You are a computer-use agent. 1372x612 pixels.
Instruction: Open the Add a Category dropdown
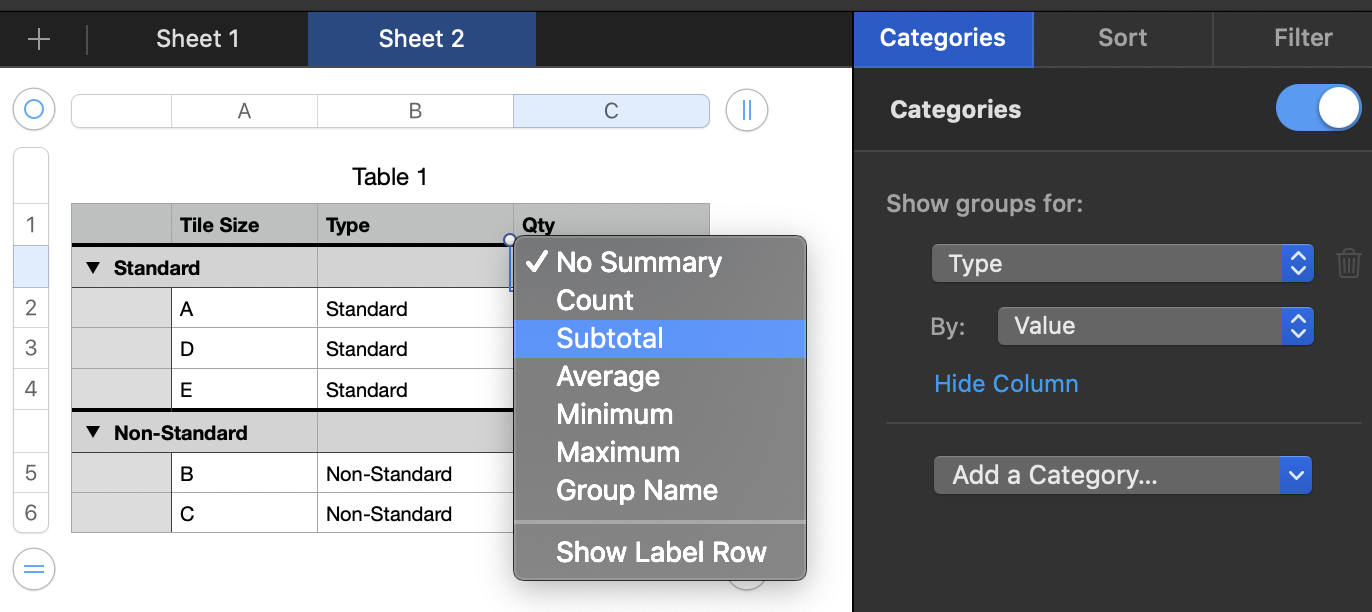[x=1121, y=475]
